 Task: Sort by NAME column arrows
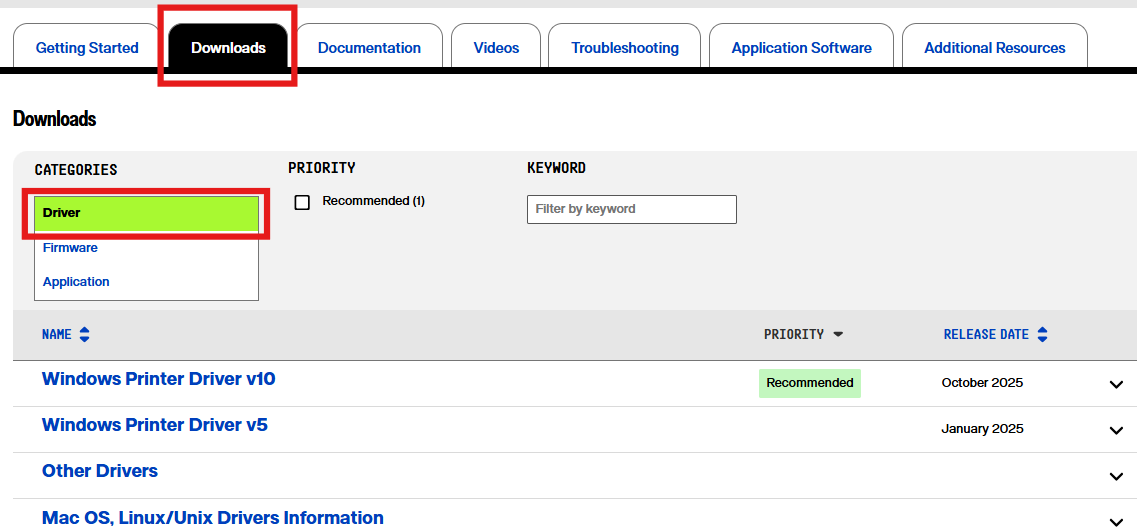[85, 334]
